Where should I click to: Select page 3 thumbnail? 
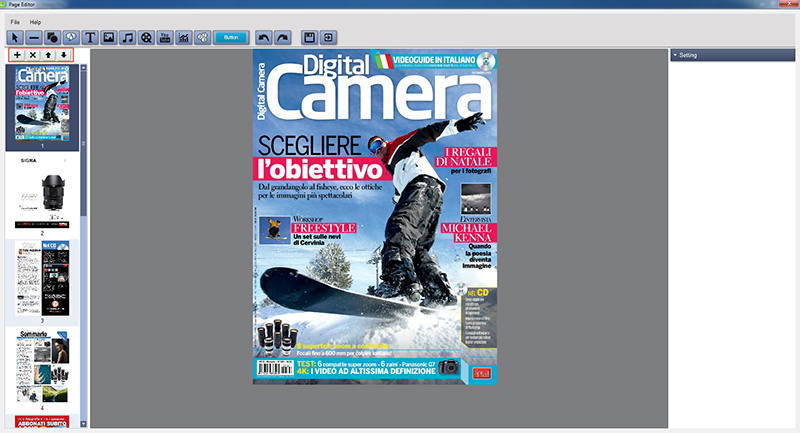(x=42, y=278)
